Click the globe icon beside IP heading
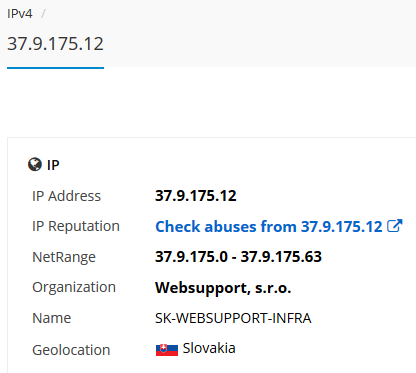This screenshot has width=416, height=373. pos(35,164)
